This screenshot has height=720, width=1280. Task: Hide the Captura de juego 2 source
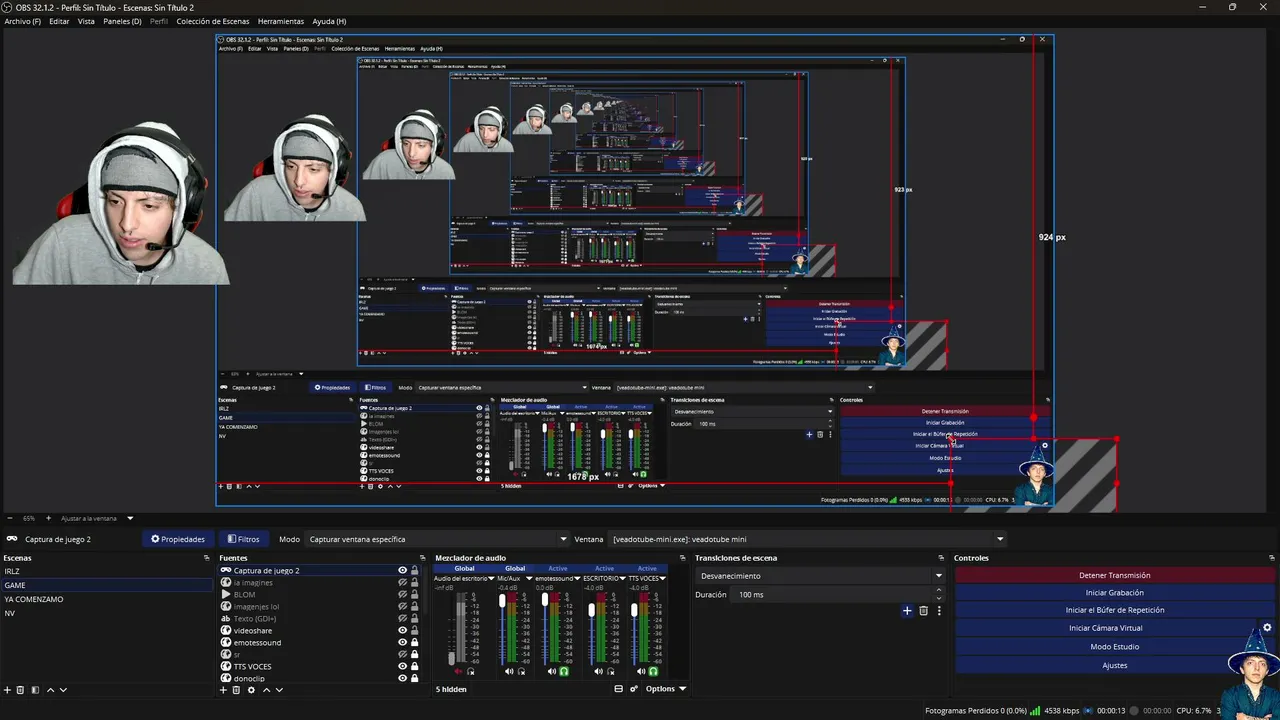tap(403, 571)
